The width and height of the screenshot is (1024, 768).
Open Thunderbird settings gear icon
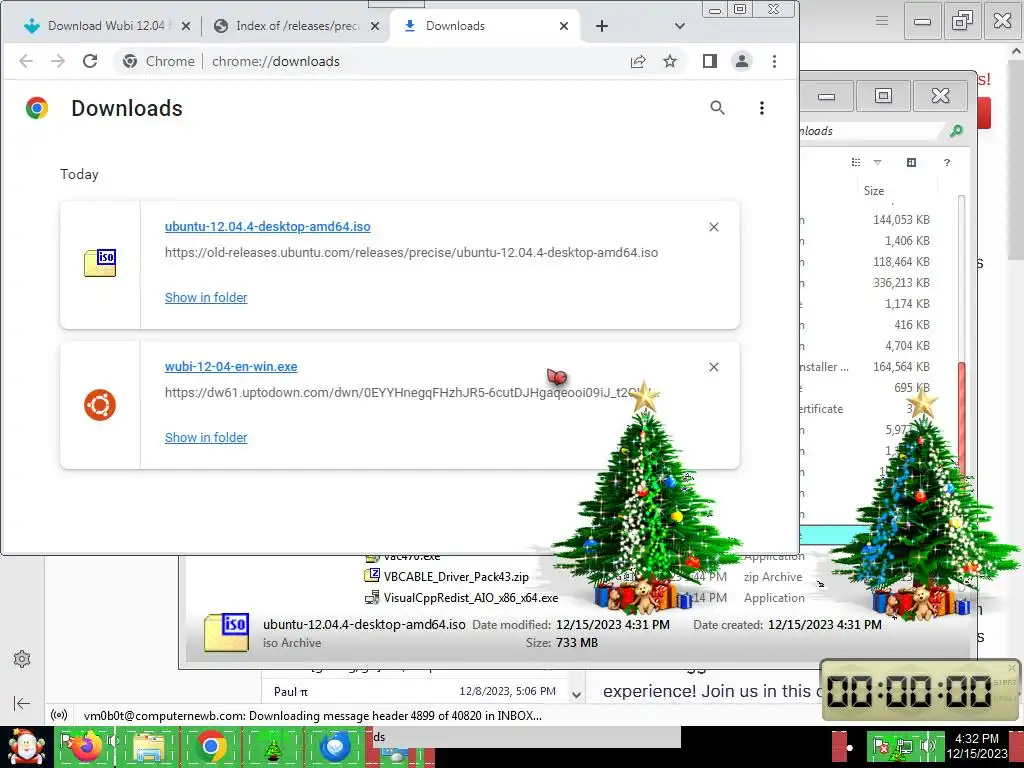click(22, 659)
